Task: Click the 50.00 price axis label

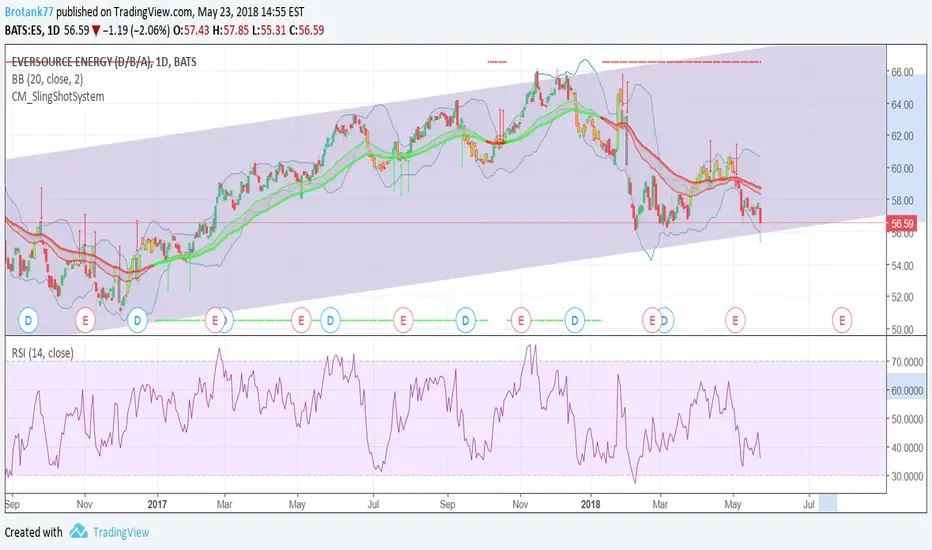Action: tap(902, 329)
